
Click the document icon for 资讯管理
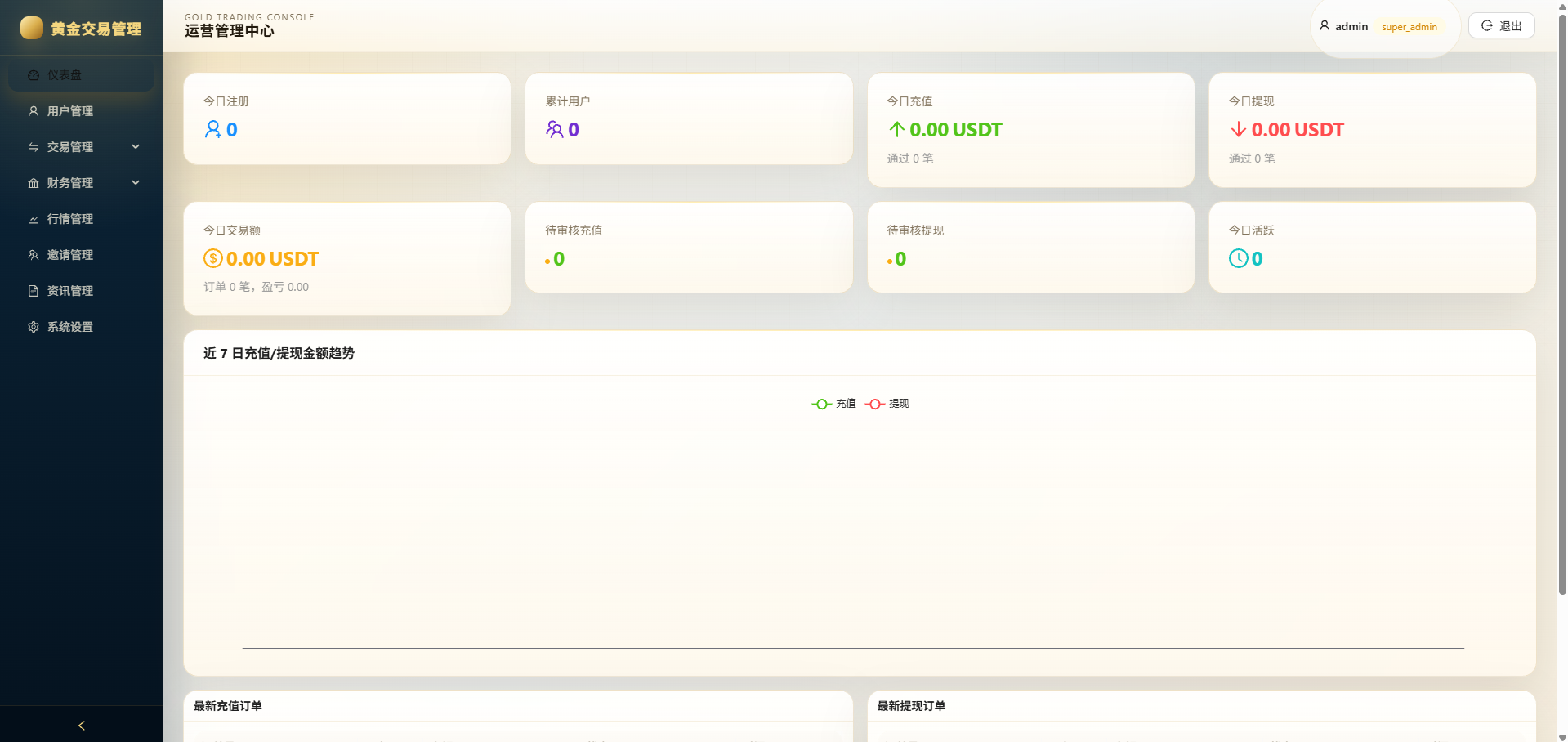click(34, 291)
